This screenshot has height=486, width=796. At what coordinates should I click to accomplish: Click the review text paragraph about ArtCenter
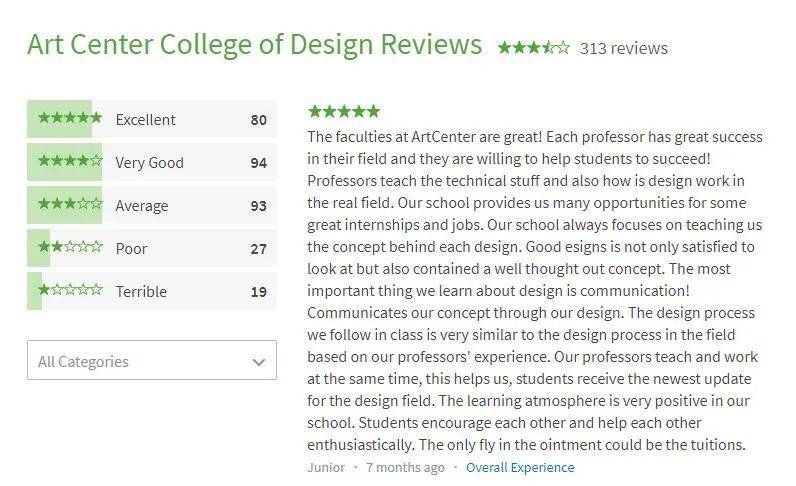click(535, 290)
